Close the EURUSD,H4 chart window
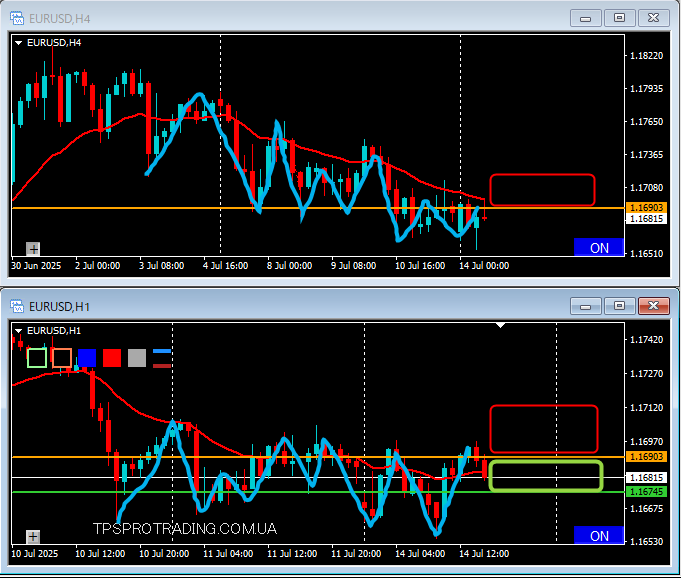This screenshot has width=681, height=578. pyautogui.click(x=654, y=18)
